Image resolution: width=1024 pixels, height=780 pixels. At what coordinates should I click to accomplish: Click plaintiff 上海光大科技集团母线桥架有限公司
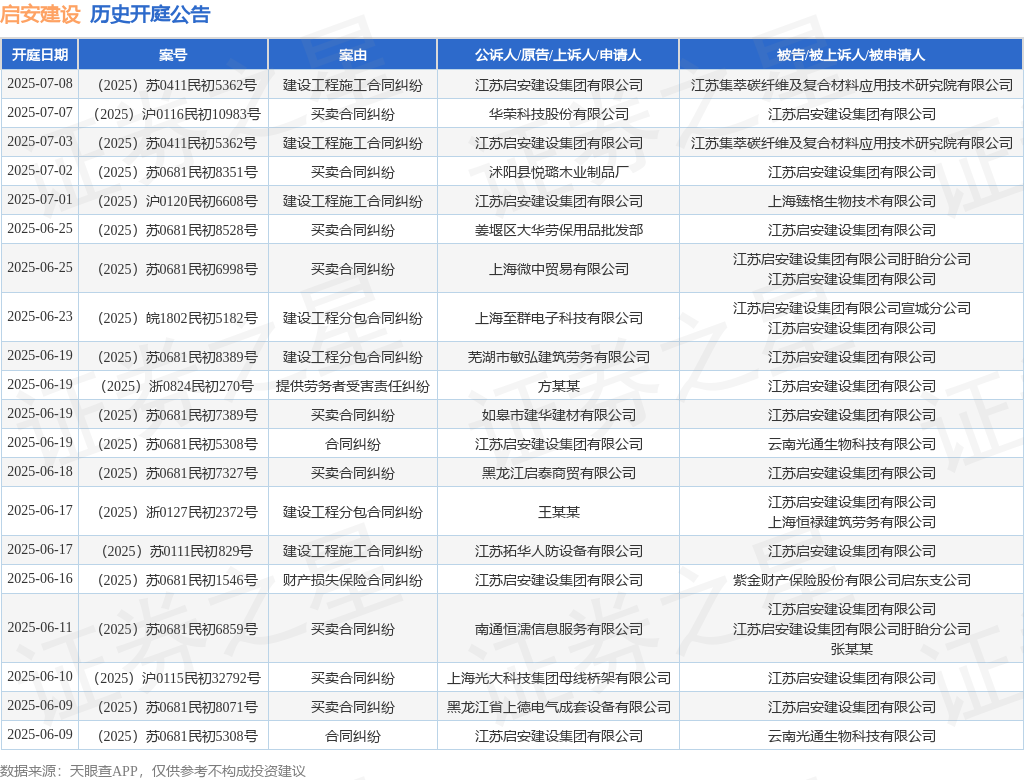(x=558, y=678)
